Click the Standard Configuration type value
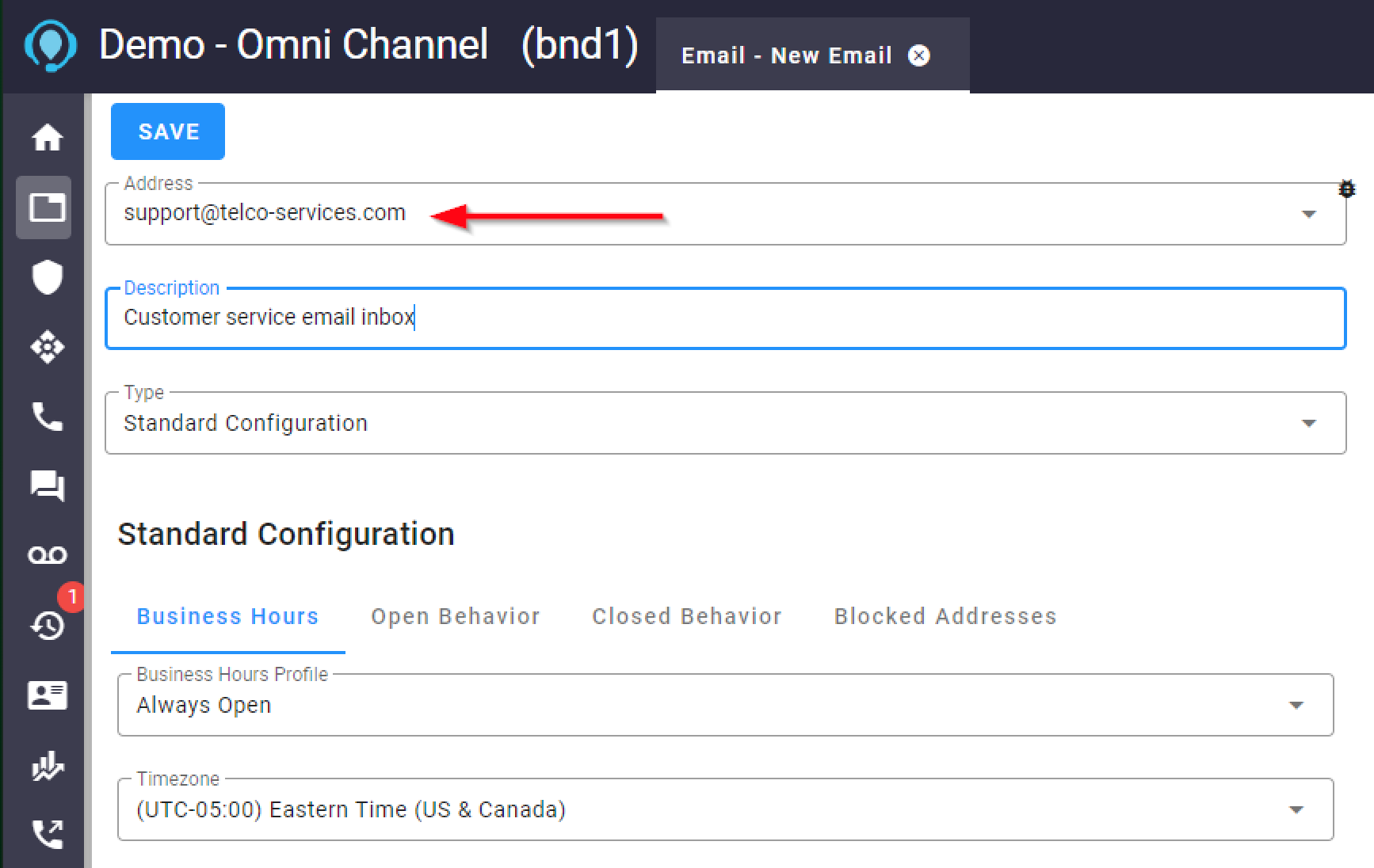Viewport: 1374px width, 868px height. point(246,423)
